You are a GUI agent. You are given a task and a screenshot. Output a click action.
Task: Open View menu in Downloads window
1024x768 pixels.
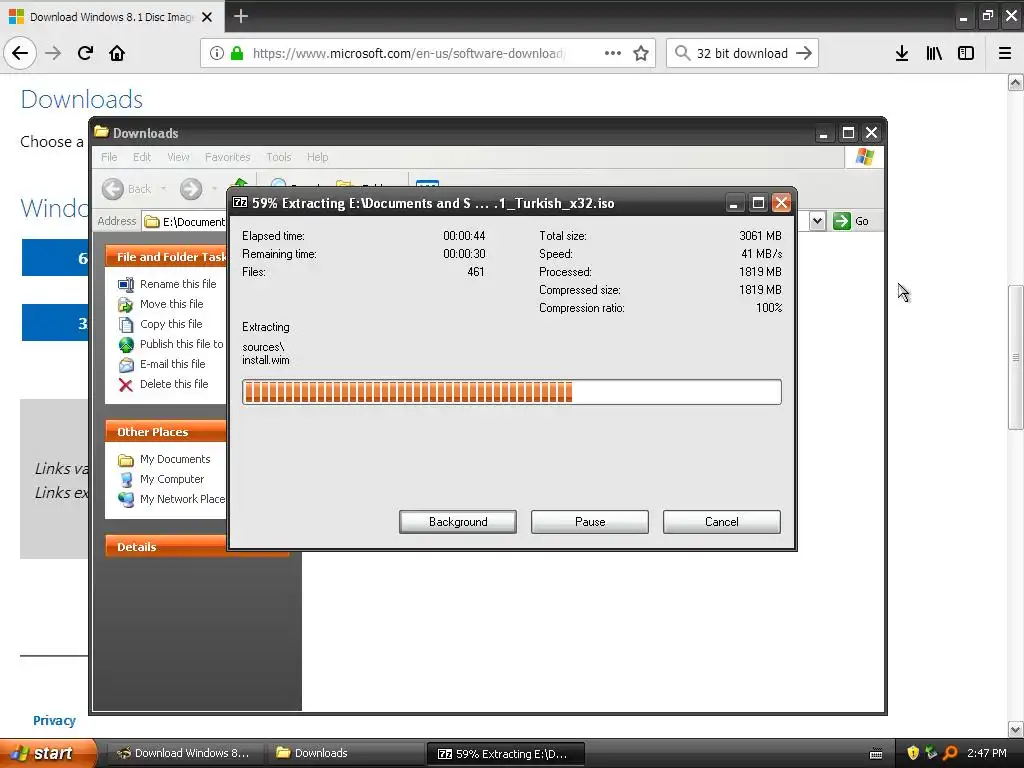tap(178, 157)
